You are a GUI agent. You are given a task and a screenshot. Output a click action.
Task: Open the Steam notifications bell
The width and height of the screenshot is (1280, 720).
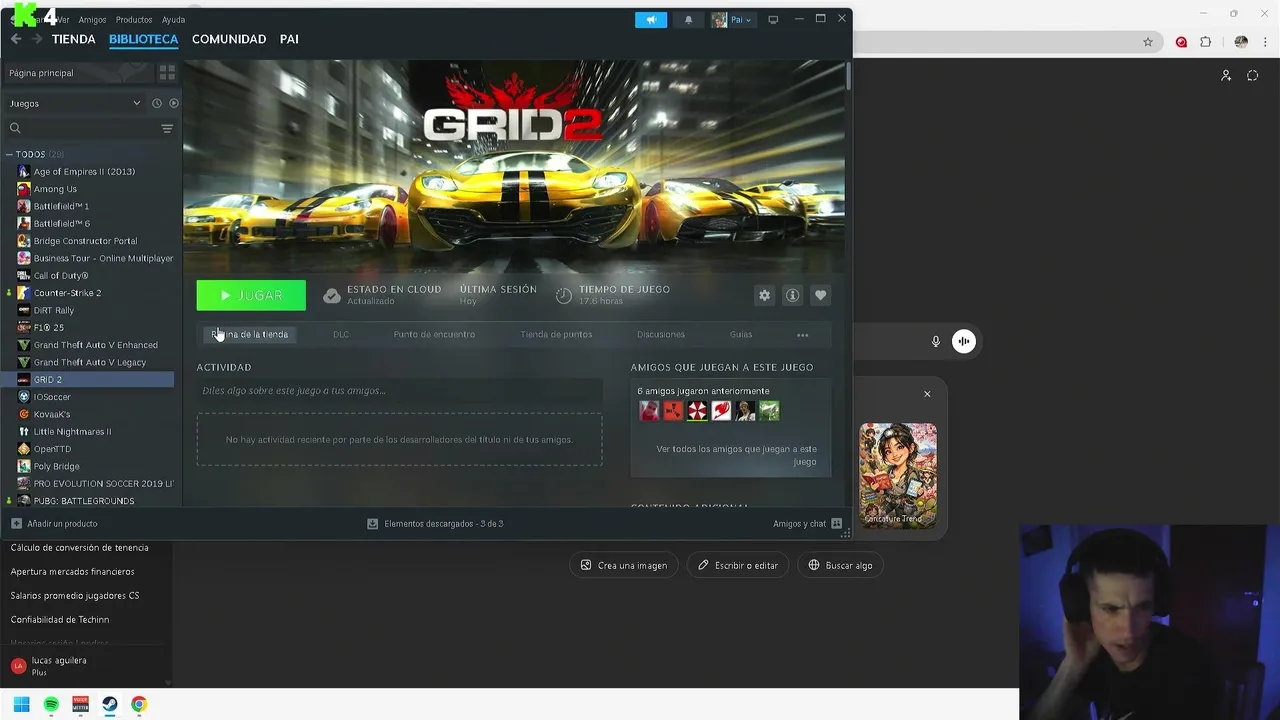(688, 20)
